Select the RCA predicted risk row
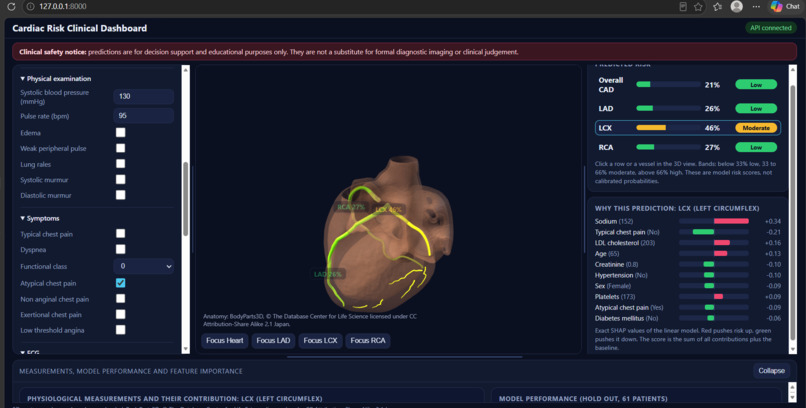The height and width of the screenshot is (408, 806). tap(688, 147)
